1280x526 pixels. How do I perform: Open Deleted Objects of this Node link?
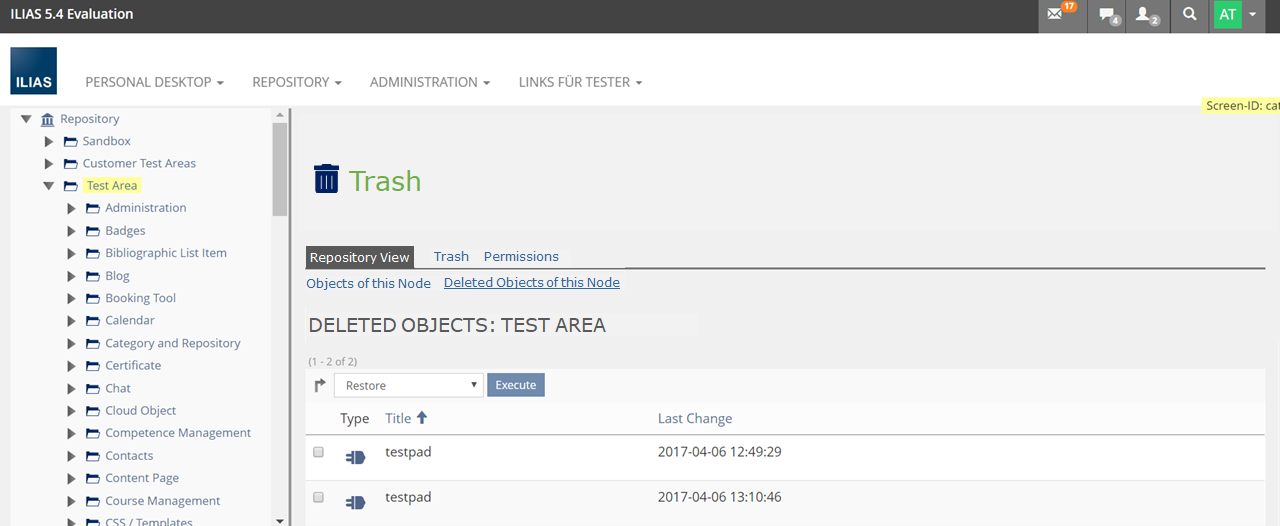click(x=531, y=283)
